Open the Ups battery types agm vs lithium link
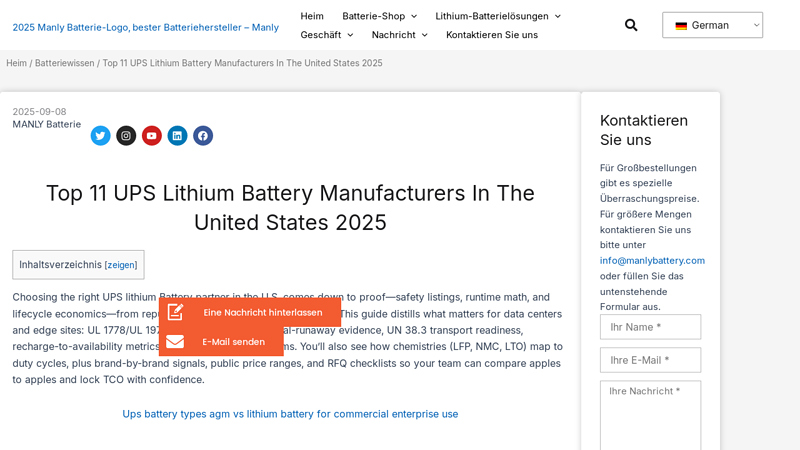The height and width of the screenshot is (450, 800). pos(290,414)
